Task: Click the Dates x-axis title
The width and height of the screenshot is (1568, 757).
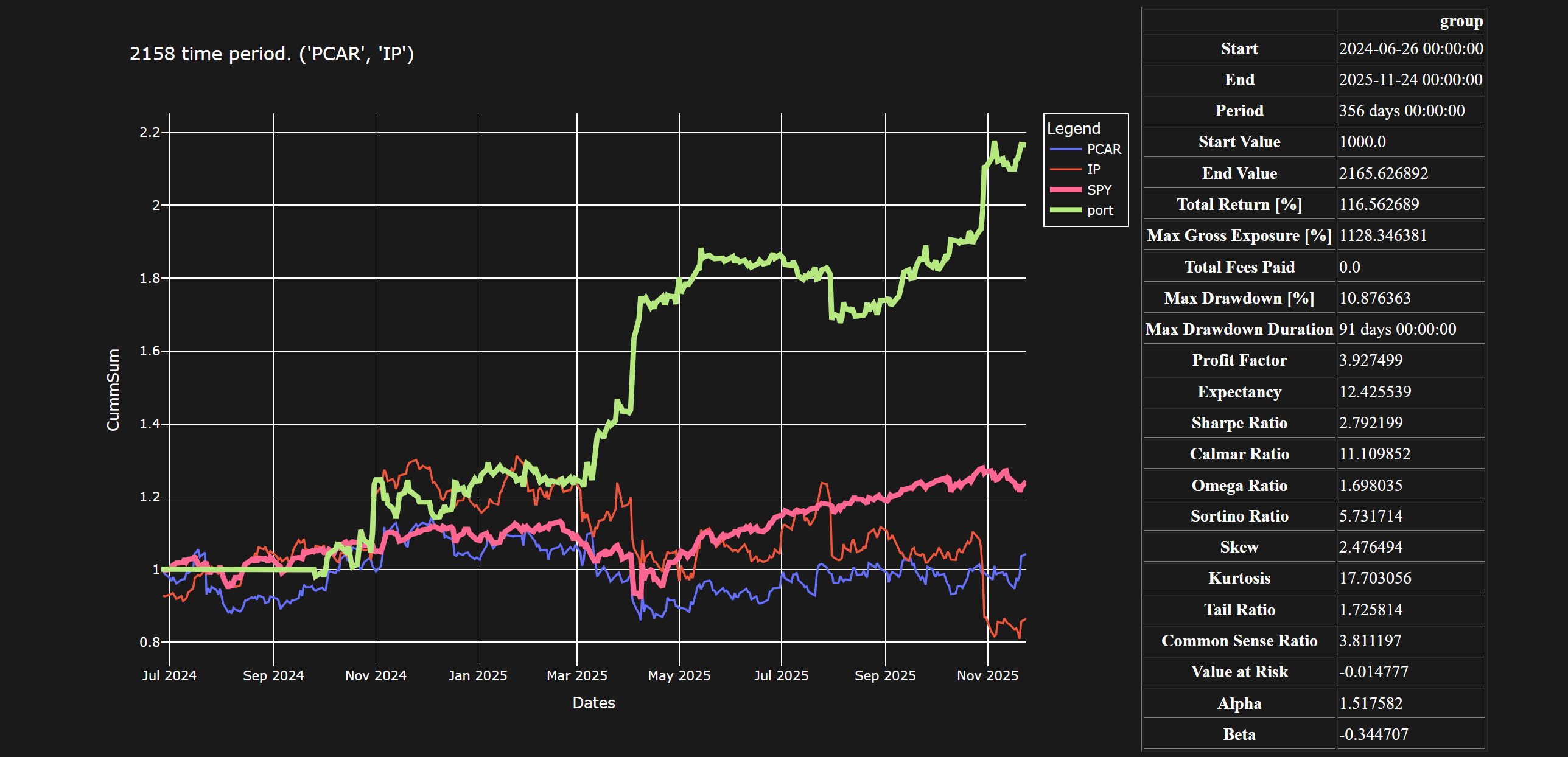Action: click(593, 703)
